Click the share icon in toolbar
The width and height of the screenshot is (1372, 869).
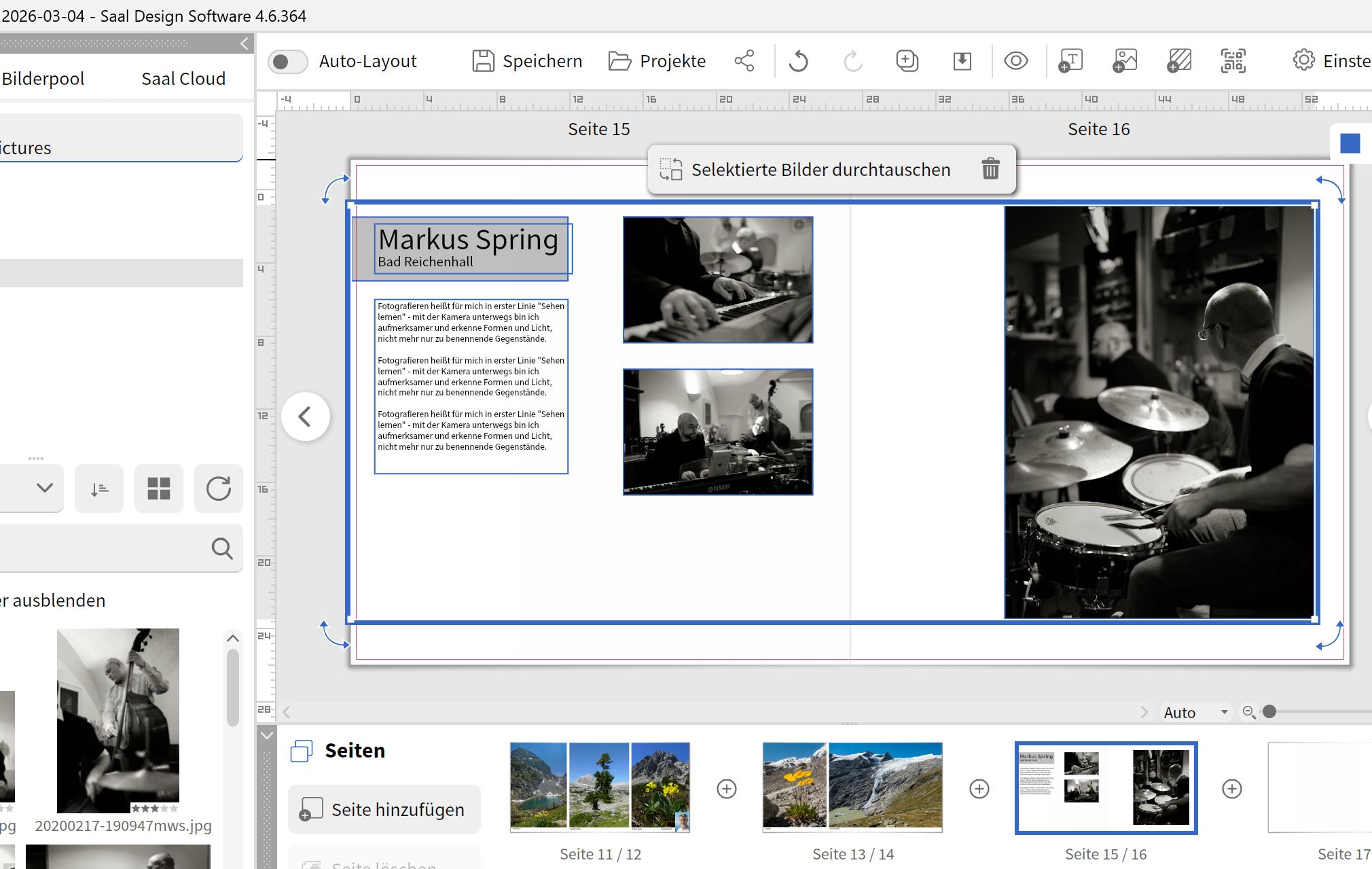tap(744, 61)
